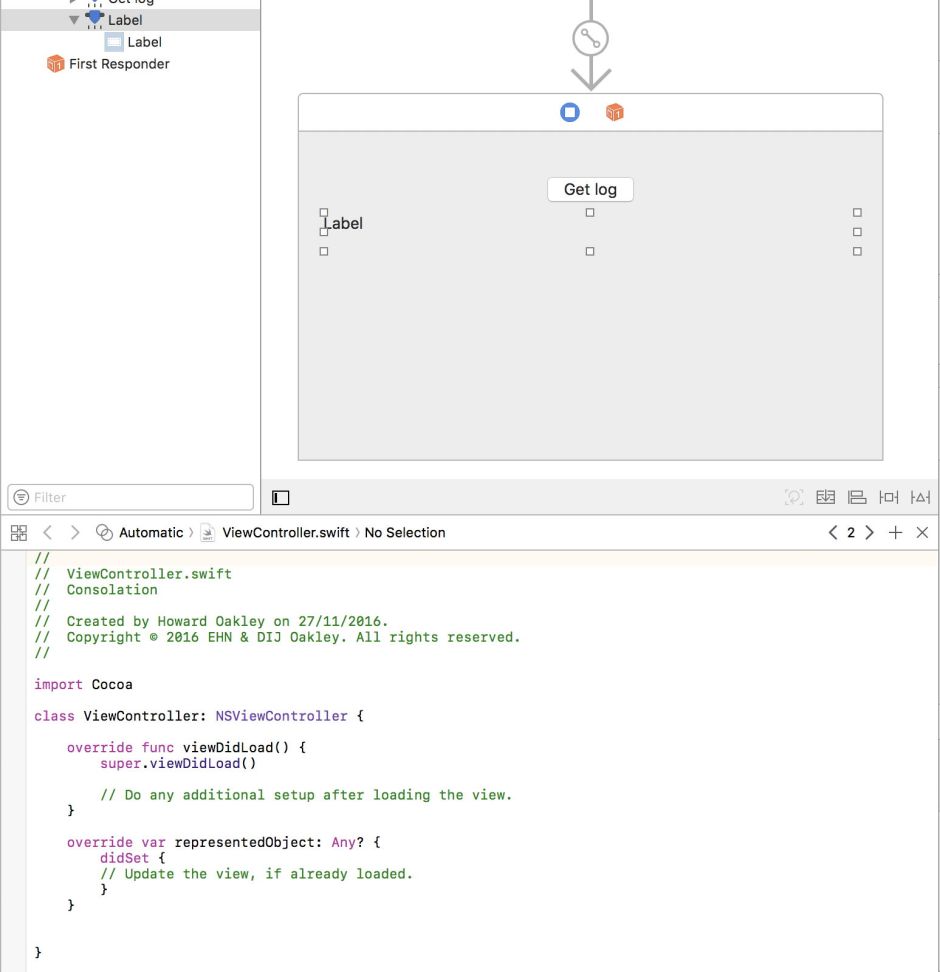Screen dimensions: 940x972
Task: Open the related items grid in the jump bar
Action: [18, 532]
